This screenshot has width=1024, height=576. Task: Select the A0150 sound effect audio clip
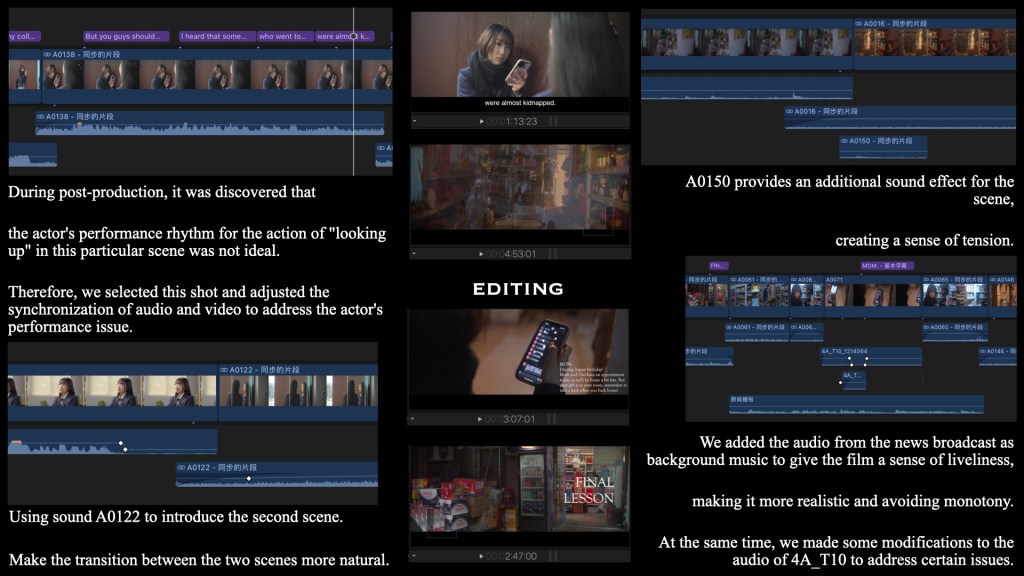click(883, 146)
